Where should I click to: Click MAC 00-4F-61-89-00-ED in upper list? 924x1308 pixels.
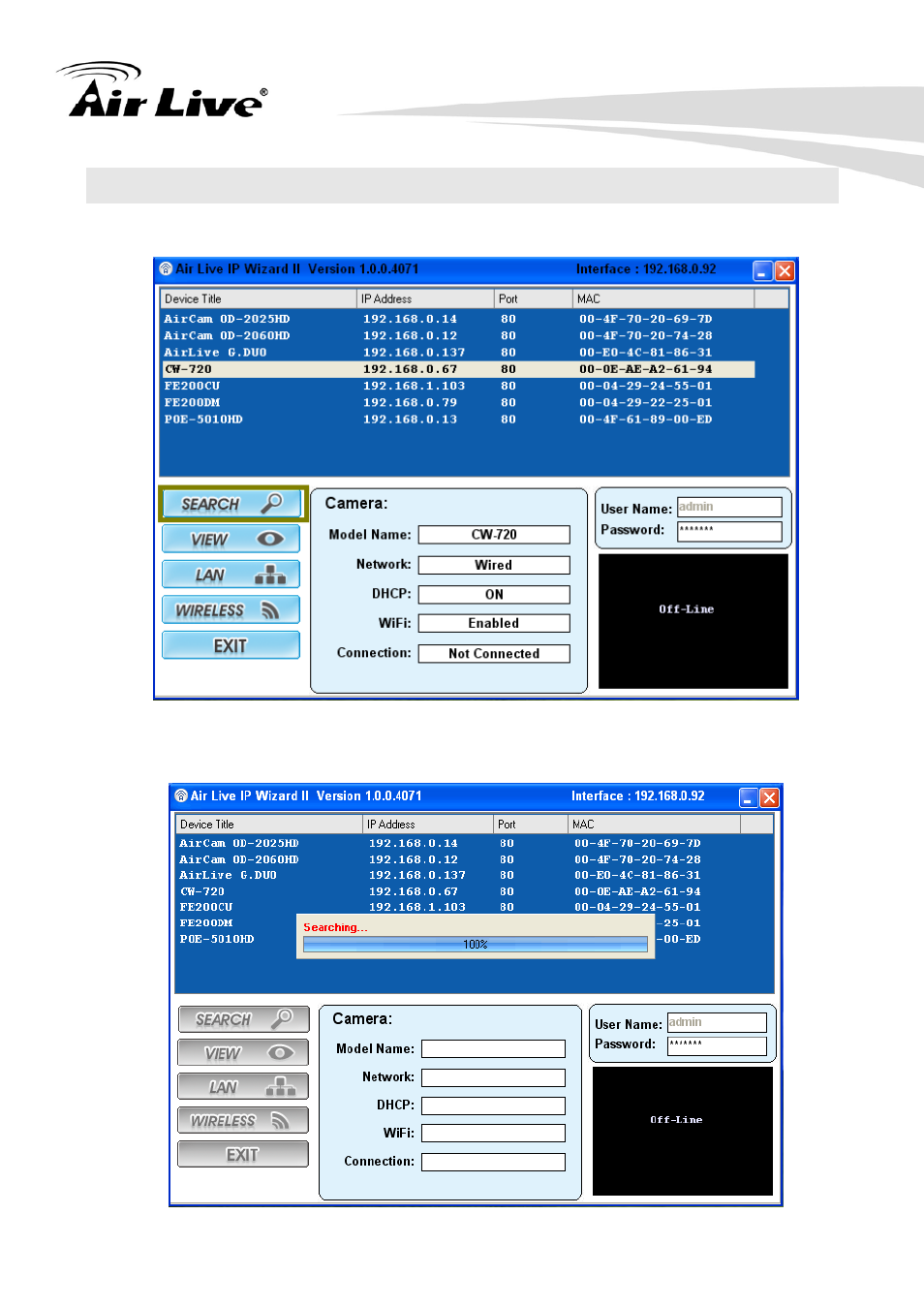tap(645, 420)
